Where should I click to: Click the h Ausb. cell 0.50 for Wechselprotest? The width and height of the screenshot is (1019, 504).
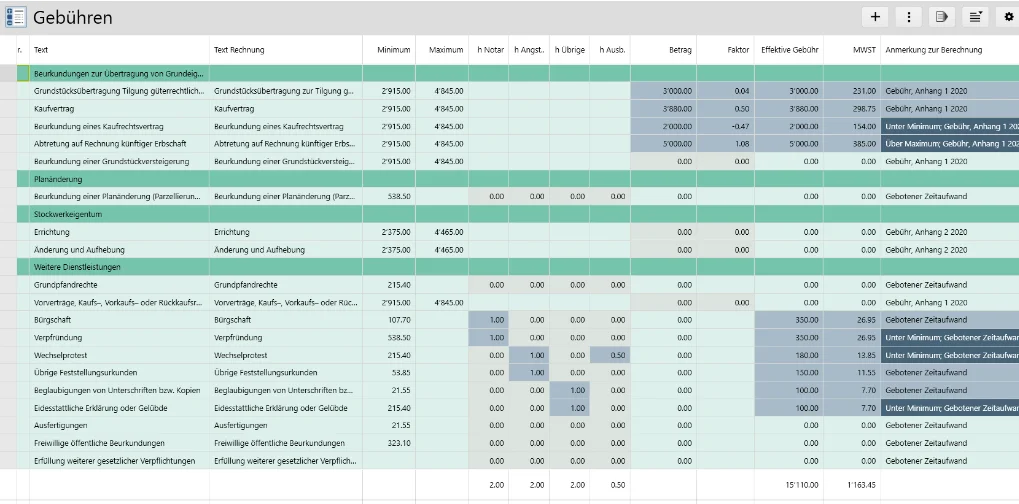coord(610,355)
